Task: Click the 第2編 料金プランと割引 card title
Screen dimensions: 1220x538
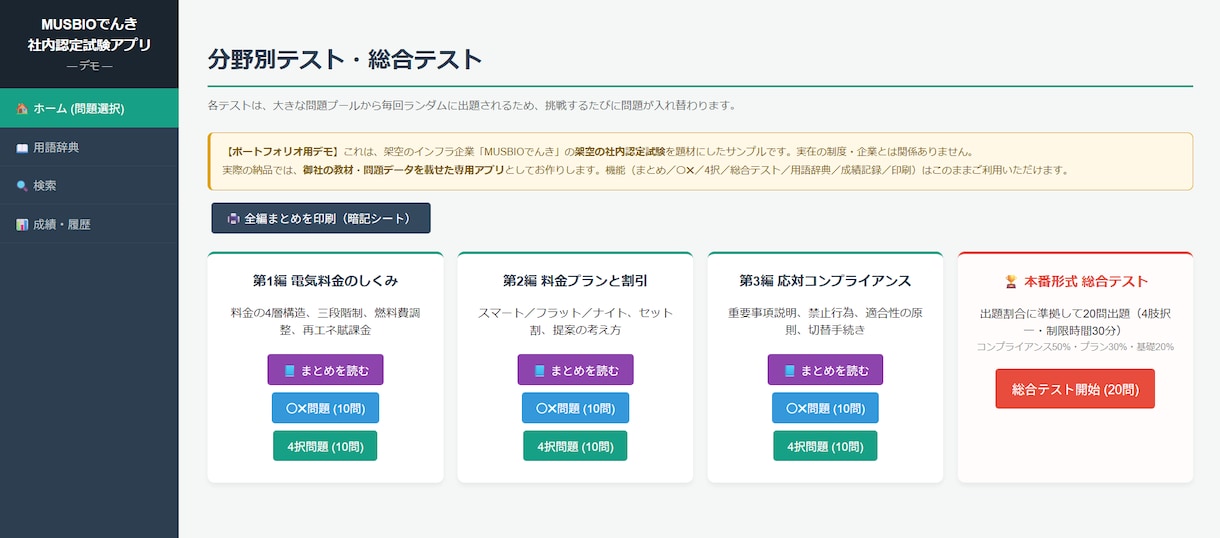Action: pyautogui.click(x=575, y=281)
